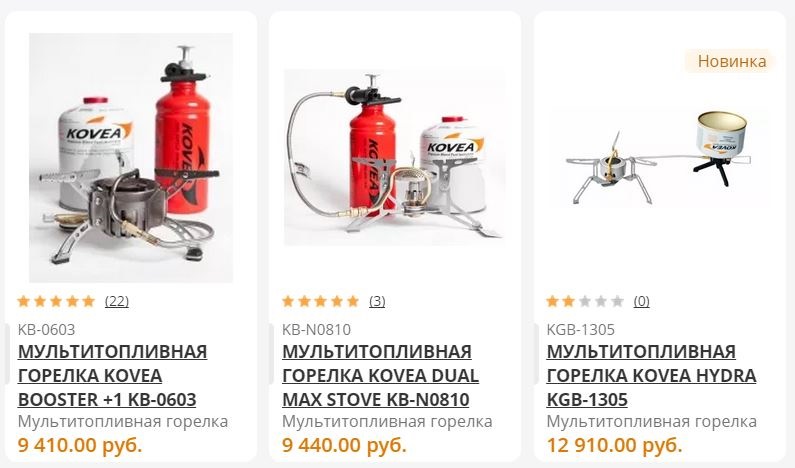Click the KB-0603 article code

(46, 330)
